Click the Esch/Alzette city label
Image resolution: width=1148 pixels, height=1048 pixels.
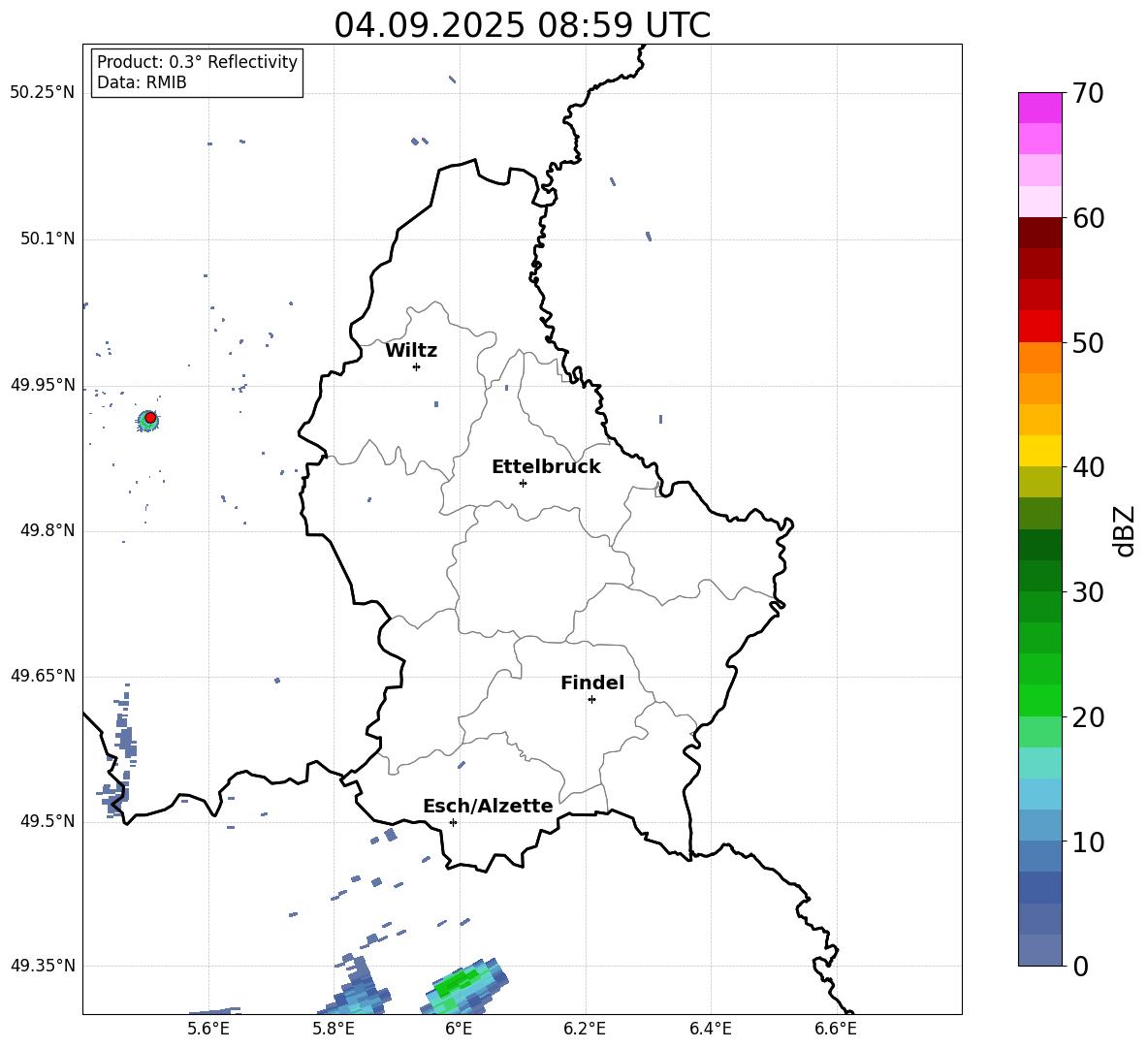coord(488,806)
